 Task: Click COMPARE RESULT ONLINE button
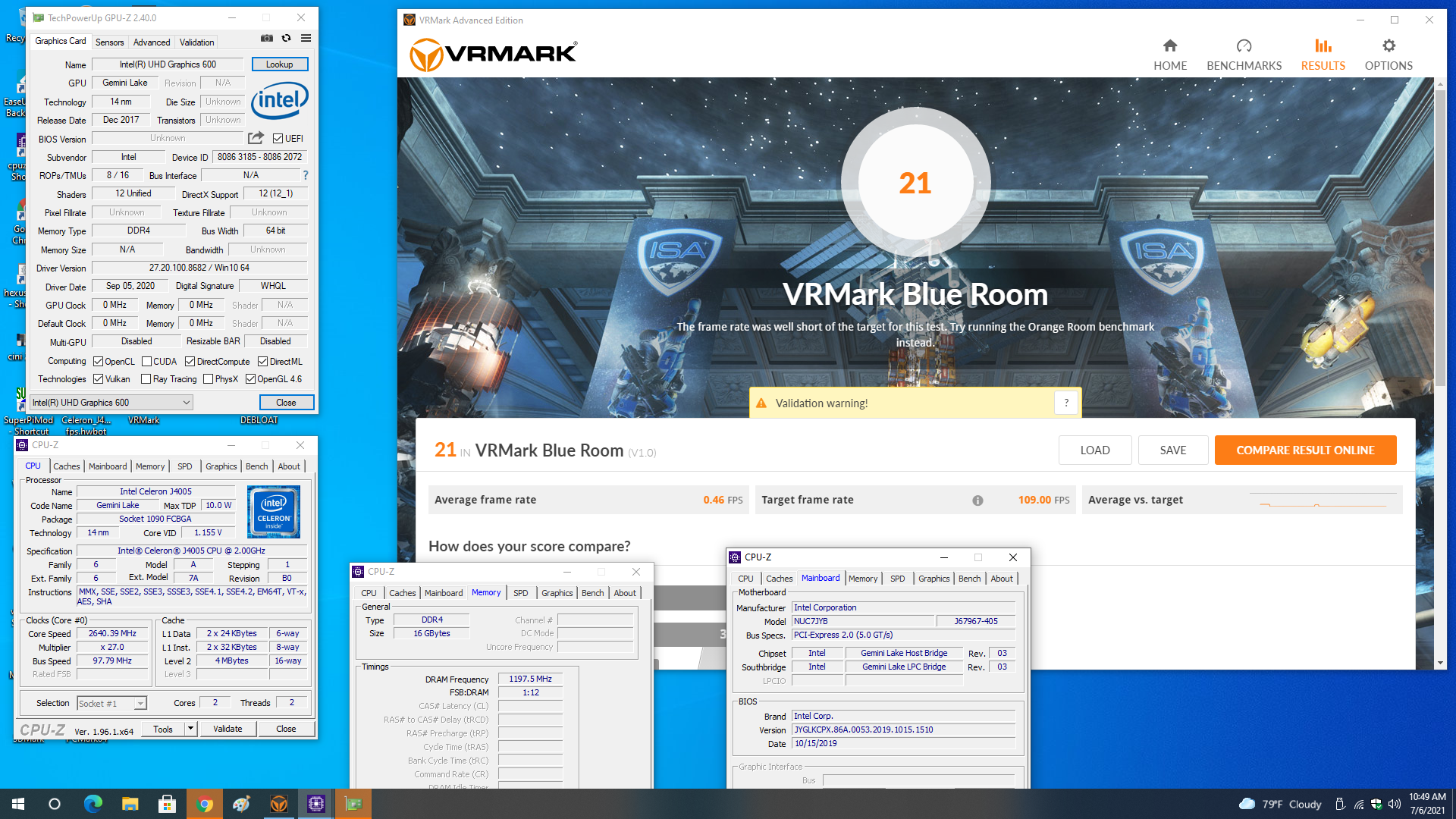tap(1305, 450)
